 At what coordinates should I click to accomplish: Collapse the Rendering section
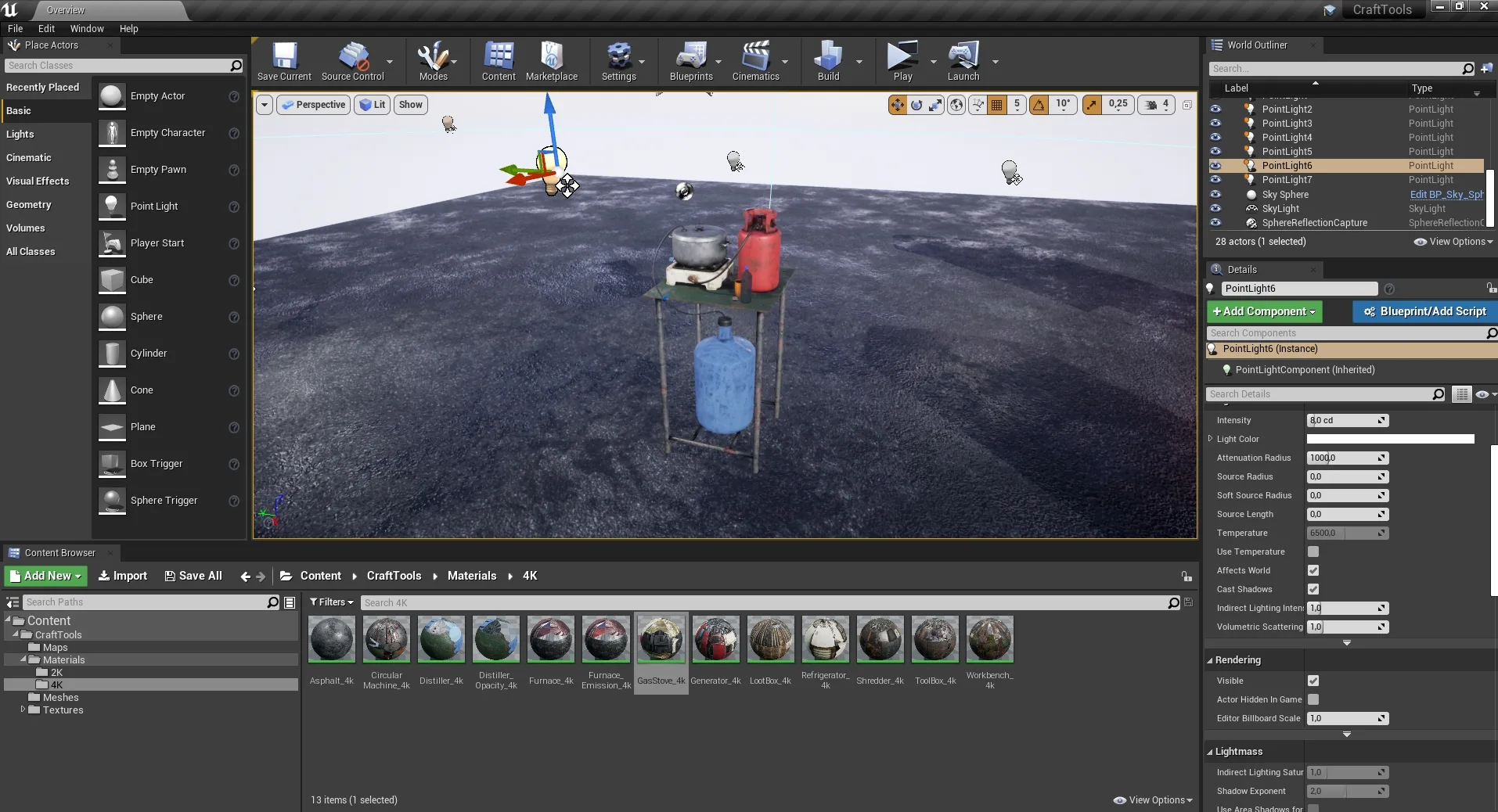pyautogui.click(x=1210, y=661)
